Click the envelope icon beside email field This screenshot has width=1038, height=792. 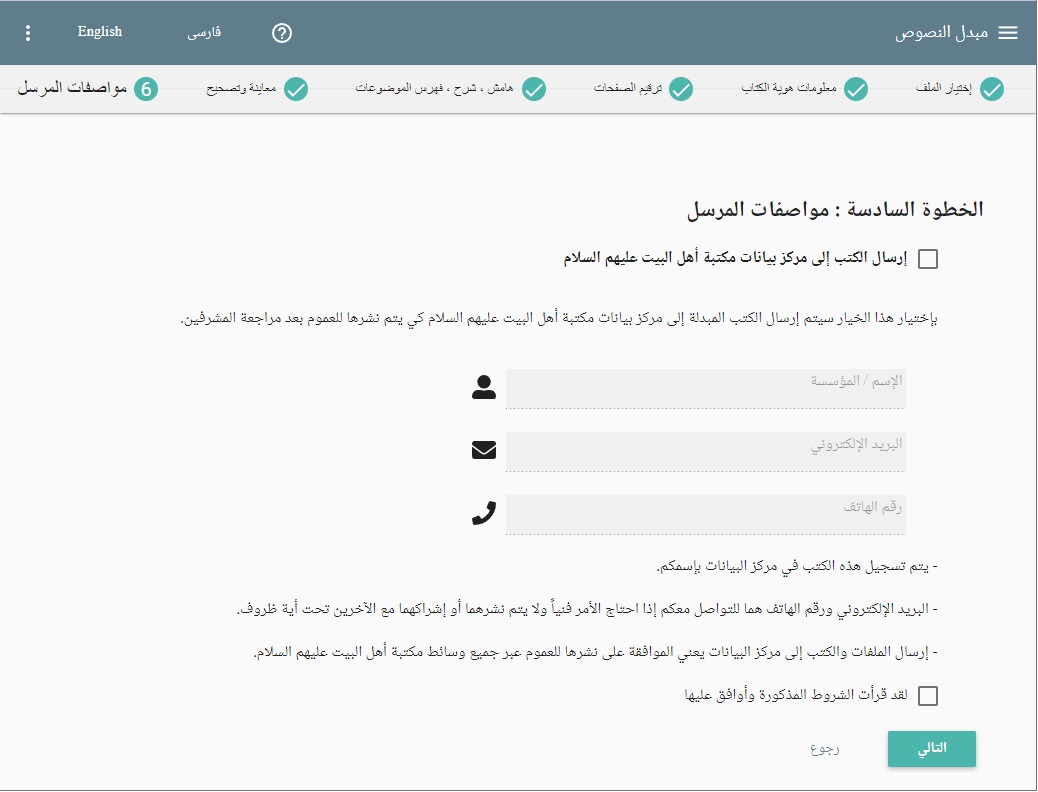(484, 451)
